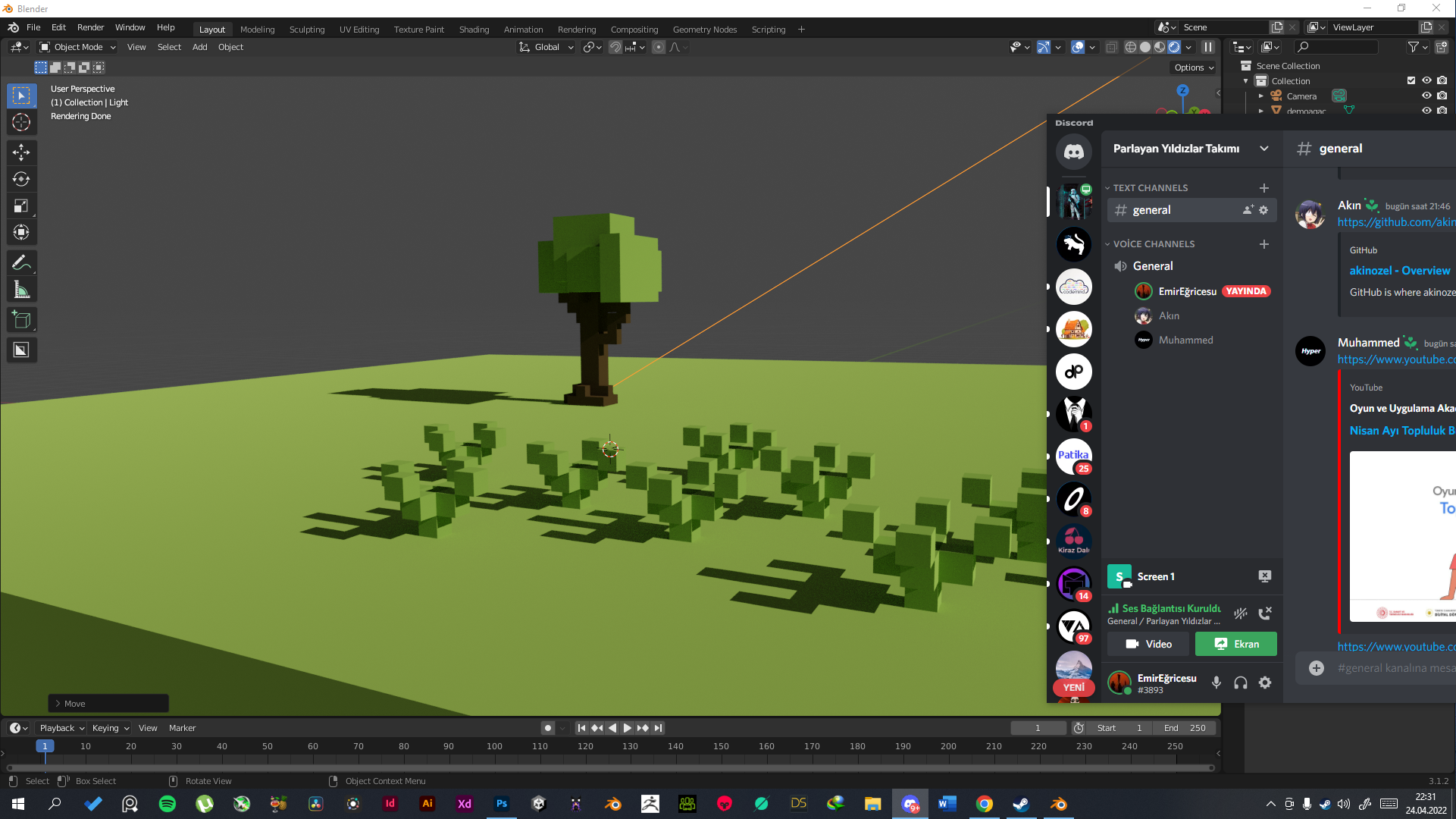Select the Move tool in the toolbar
Viewport: 1456px width, 819px height.
[x=21, y=152]
